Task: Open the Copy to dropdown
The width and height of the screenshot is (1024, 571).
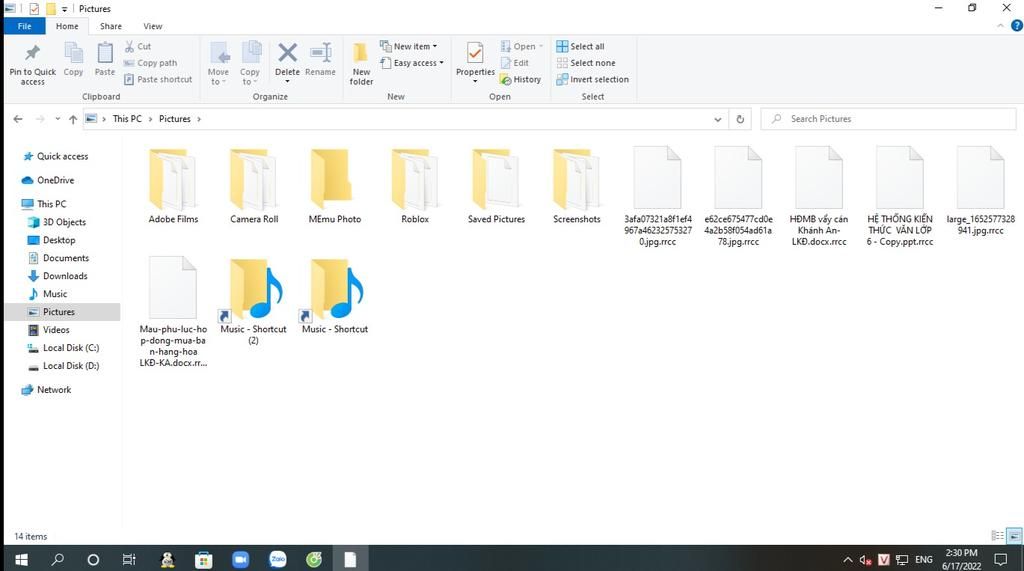Action: (x=250, y=64)
